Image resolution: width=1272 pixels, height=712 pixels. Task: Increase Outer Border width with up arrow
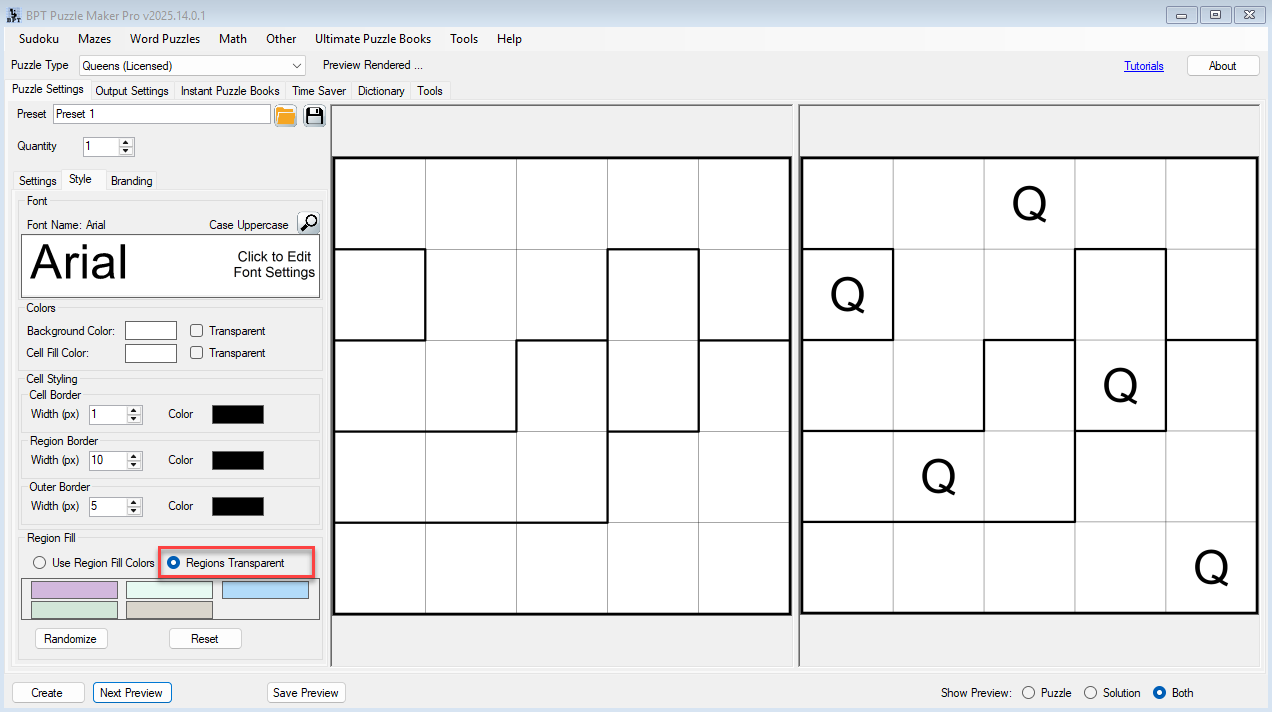[x=134, y=502]
